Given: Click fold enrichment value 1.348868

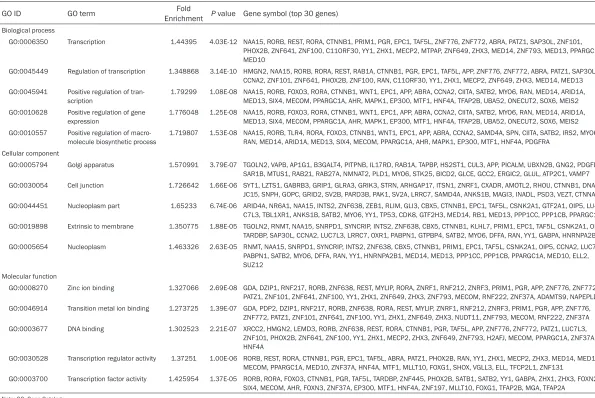Looking at the screenshot, I should pos(184,71).
